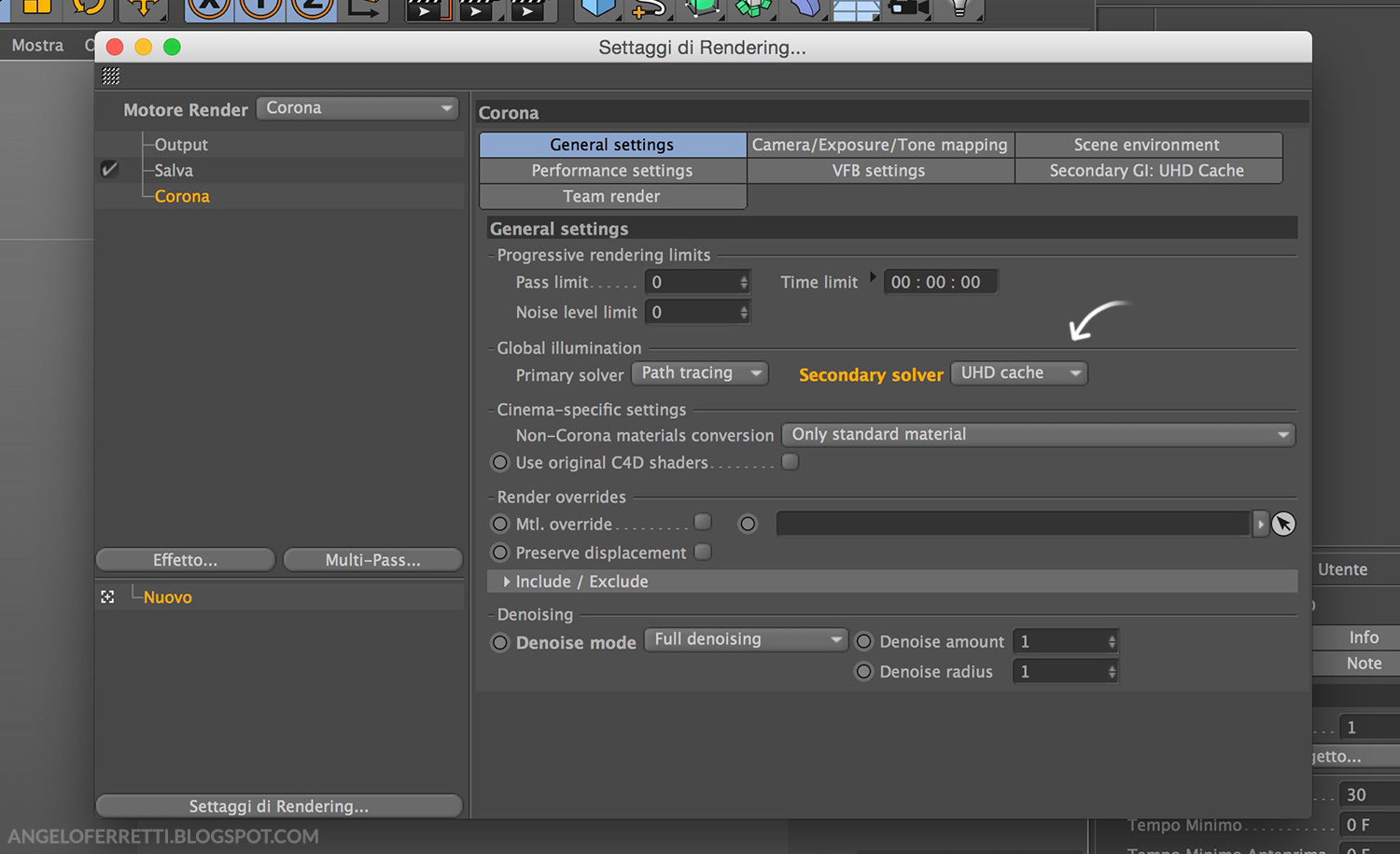Viewport: 1400px width, 854px height.
Task: Click the dotted grip icon below title bar
Action: click(x=111, y=76)
